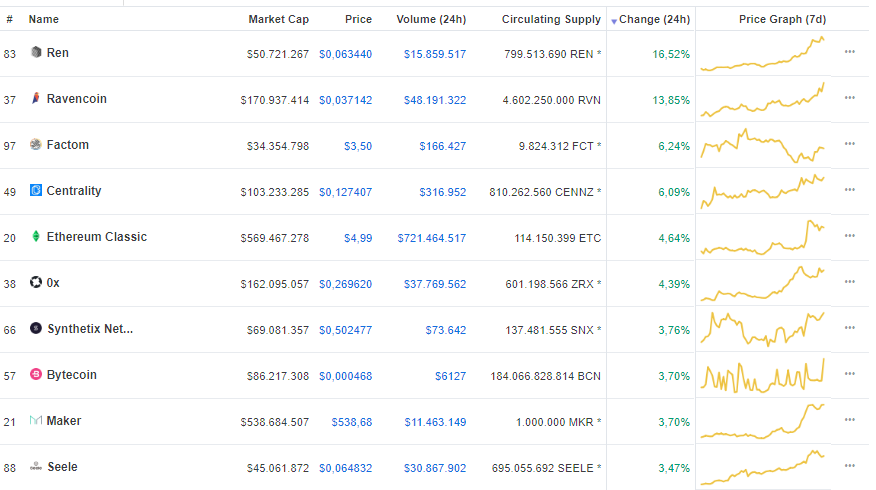The height and width of the screenshot is (490, 876).
Task: Click Ren price $0,063440
Action: click(x=345, y=54)
